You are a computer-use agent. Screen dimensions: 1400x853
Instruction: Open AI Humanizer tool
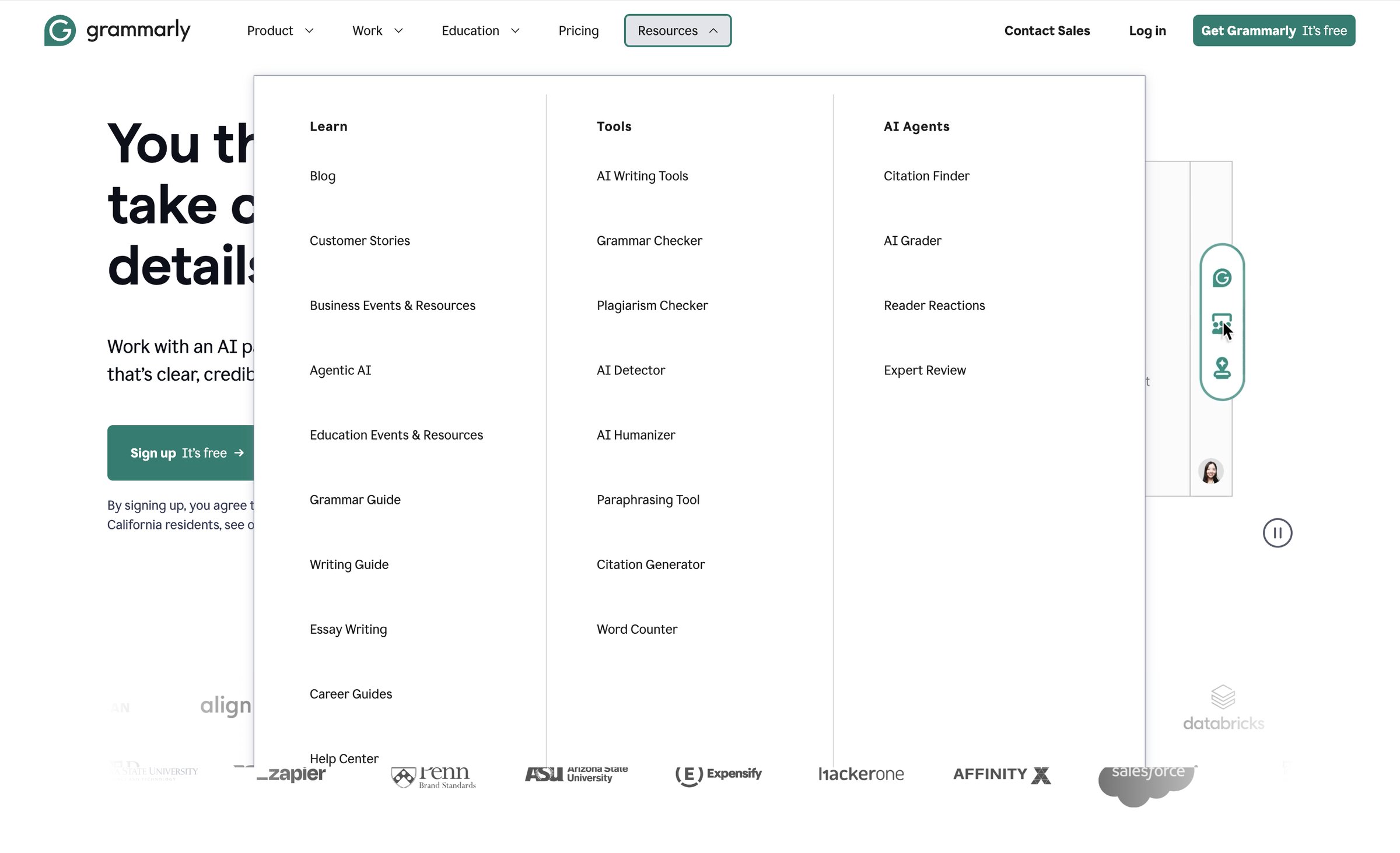[636, 435]
